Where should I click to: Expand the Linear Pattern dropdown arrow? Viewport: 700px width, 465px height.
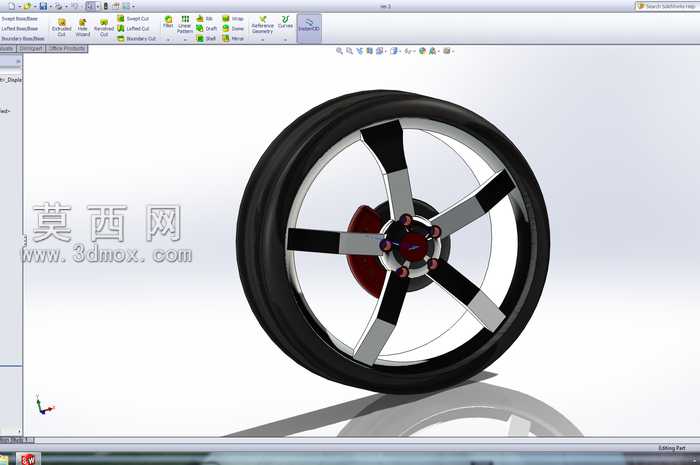[x=185, y=40]
